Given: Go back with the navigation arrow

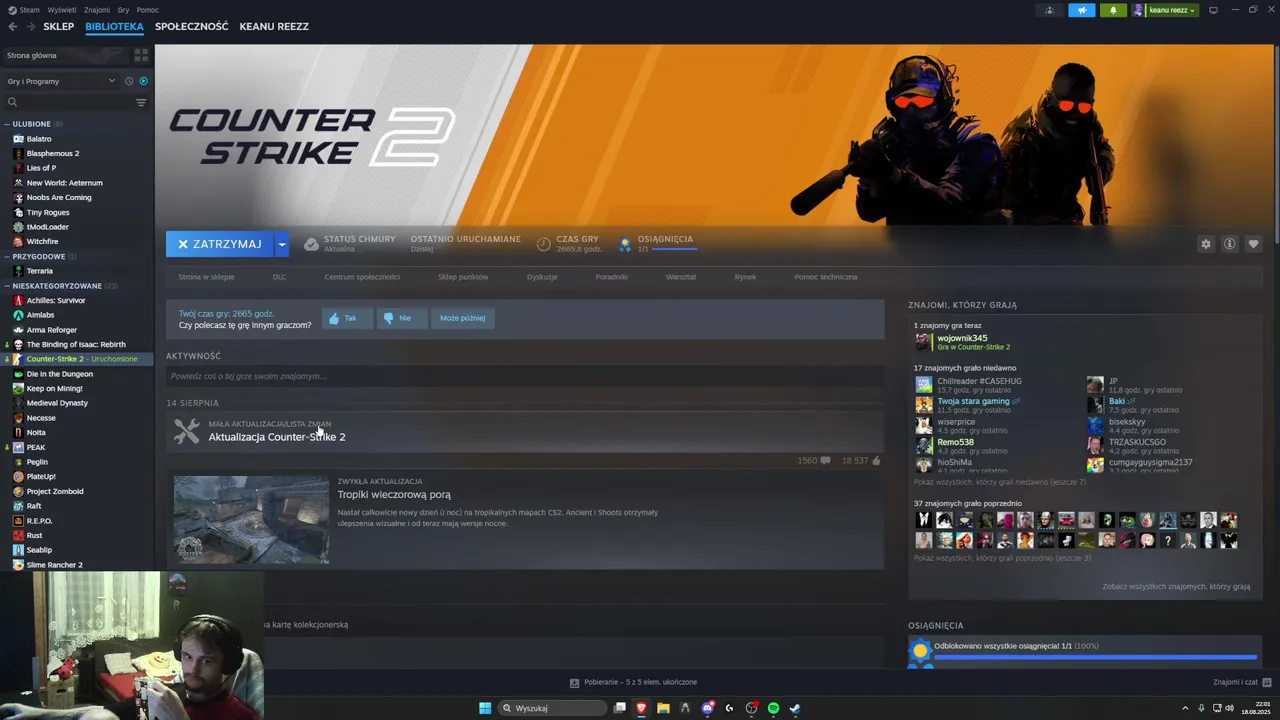Looking at the screenshot, I should coord(13,27).
